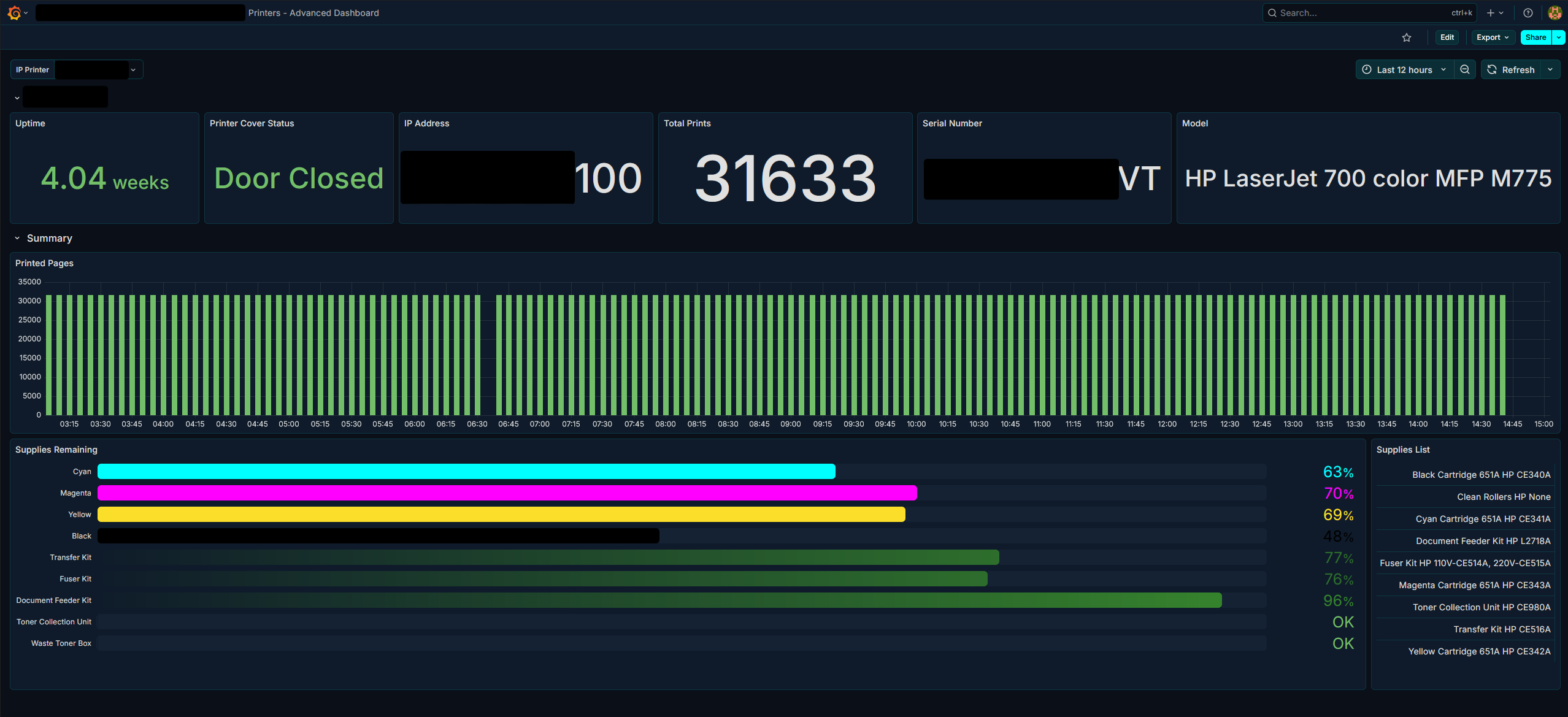Click the Printers - Advanced Dashboard breadcrumb
This screenshot has height=717, width=1568.
[x=313, y=13]
